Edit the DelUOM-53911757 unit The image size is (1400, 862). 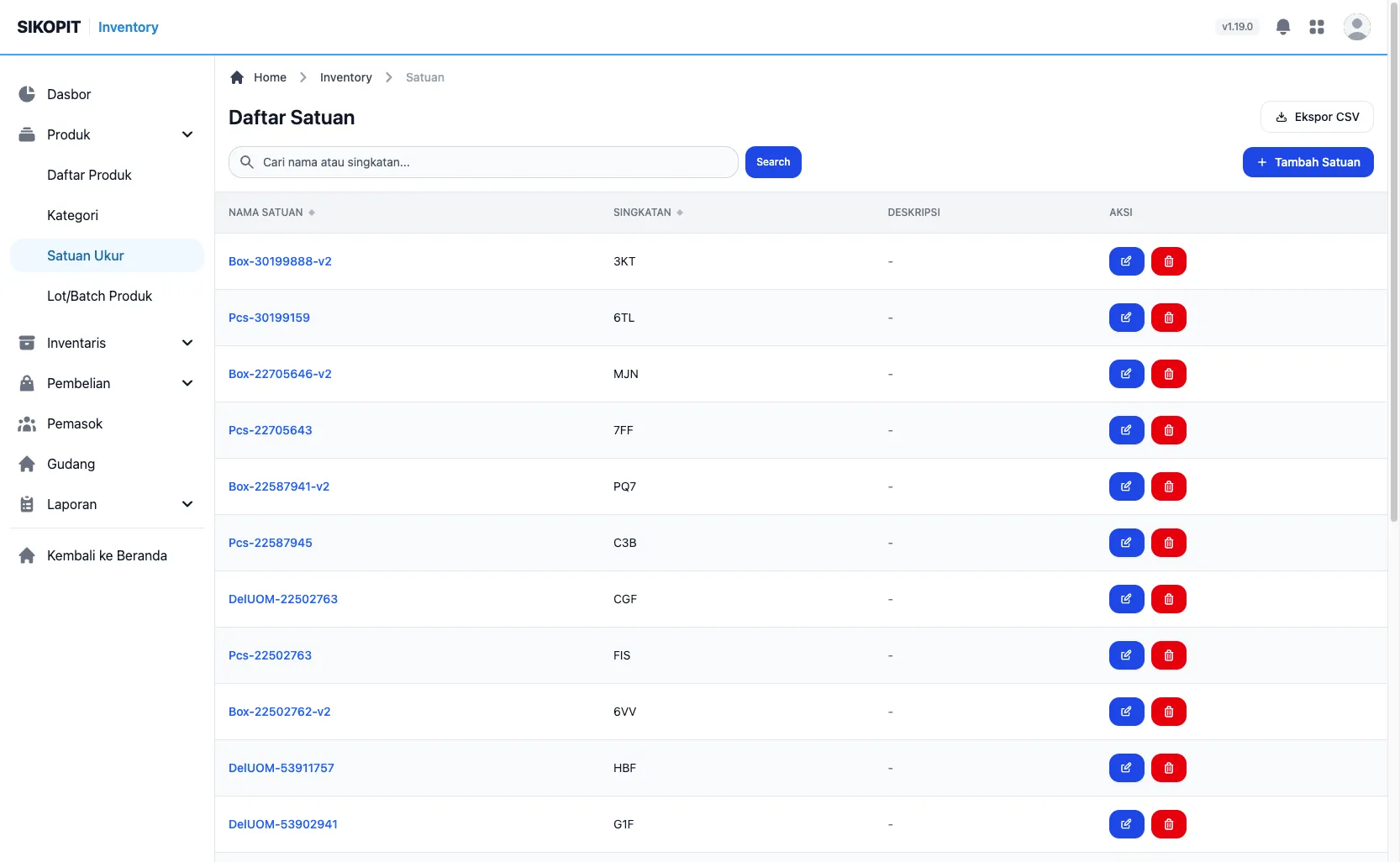[1127, 768]
